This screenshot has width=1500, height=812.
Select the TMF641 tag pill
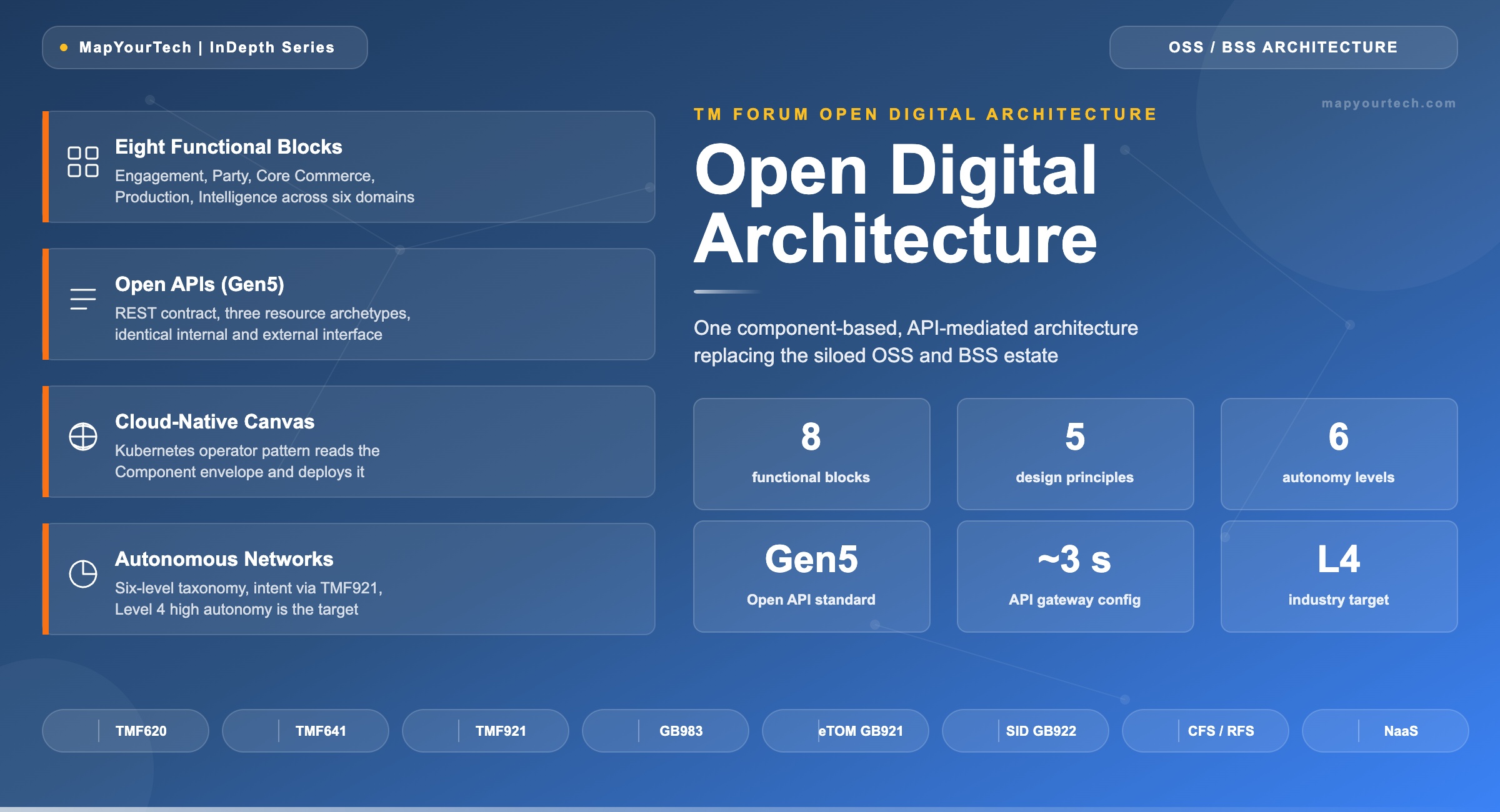point(306,731)
